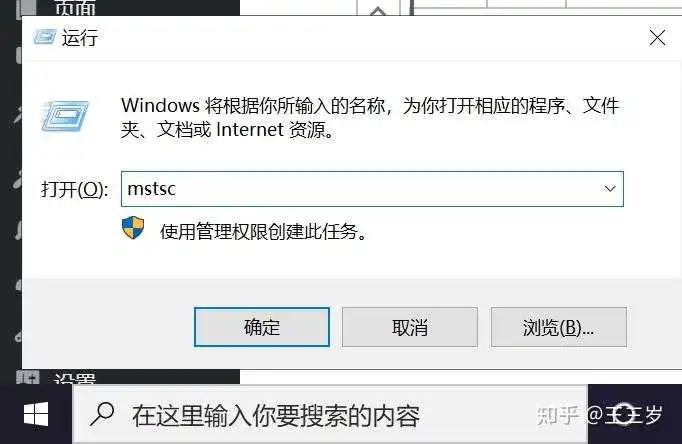Click the 打开(O): label

[75, 189]
